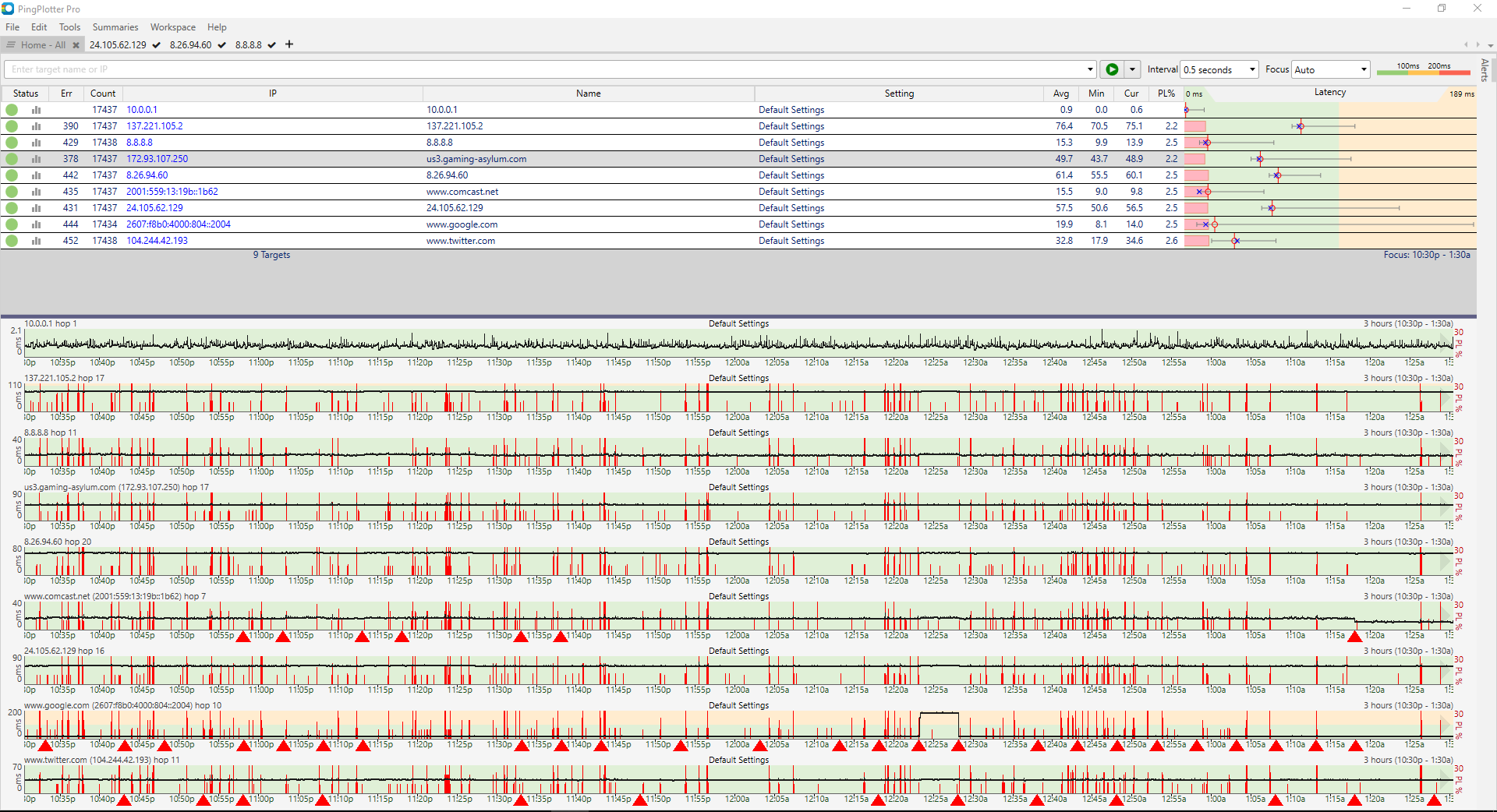Click the 2607:f8b0:4000:804::2004 IP link
This screenshot has width=1497, height=812.
[x=179, y=224]
